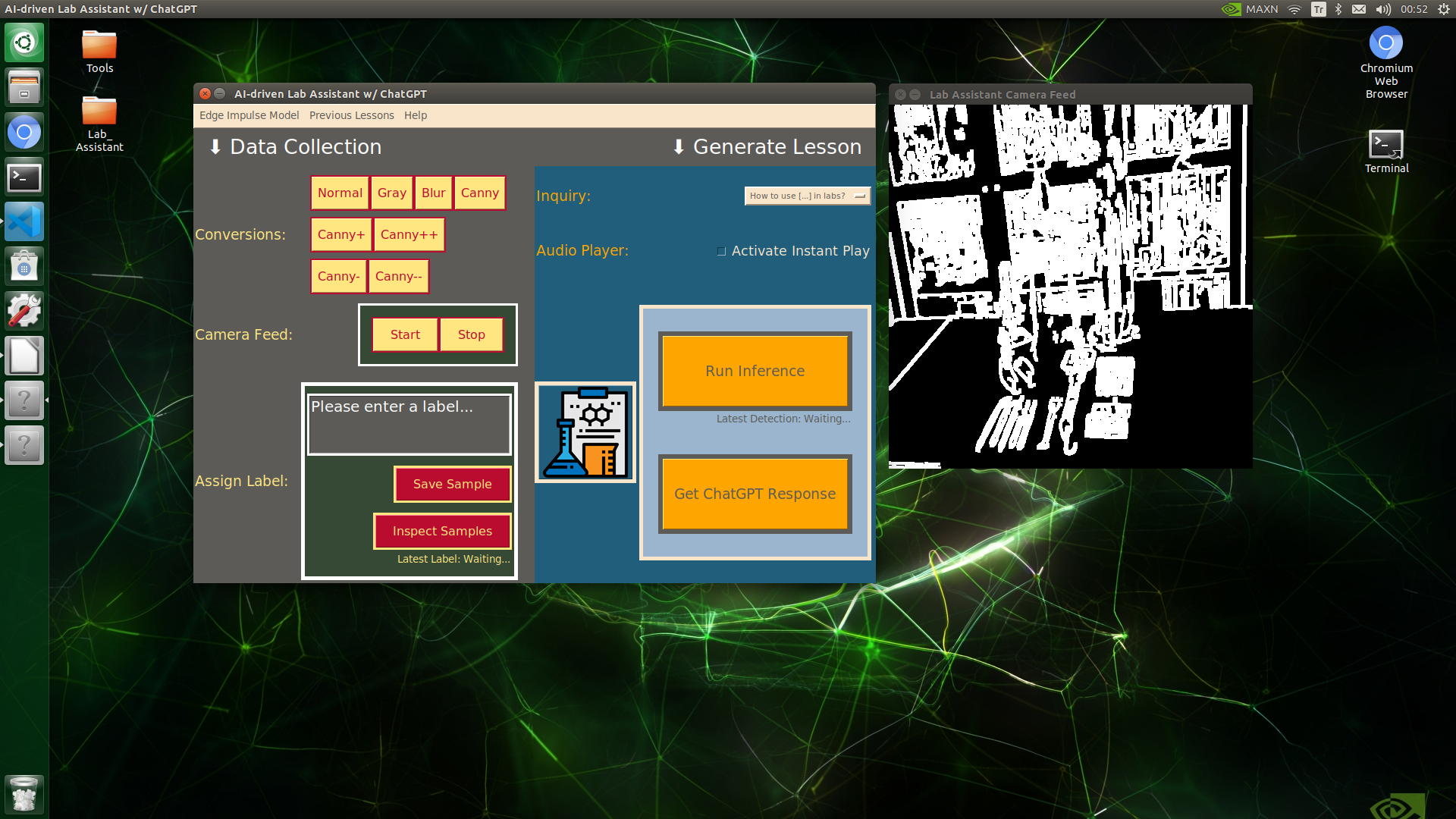
Task: Click the Inspect Samples button
Action: [442, 531]
